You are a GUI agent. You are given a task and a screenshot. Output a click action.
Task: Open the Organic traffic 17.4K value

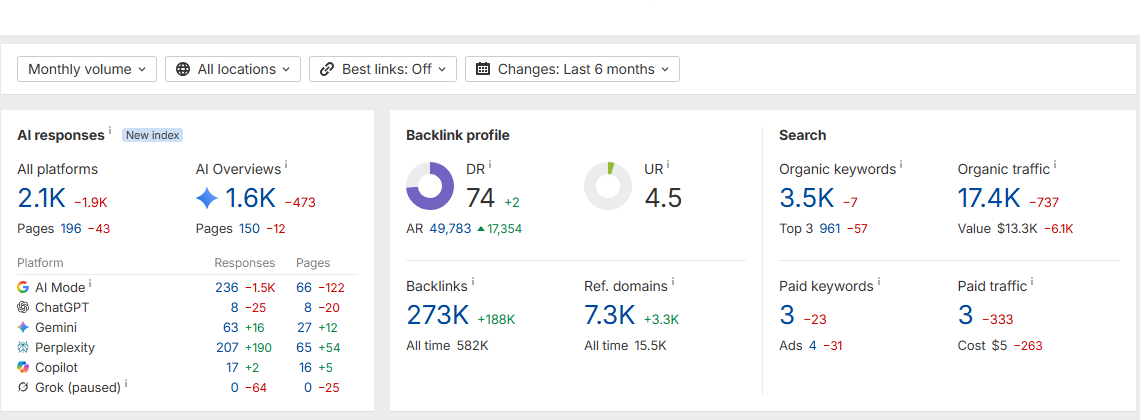(x=990, y=198)
